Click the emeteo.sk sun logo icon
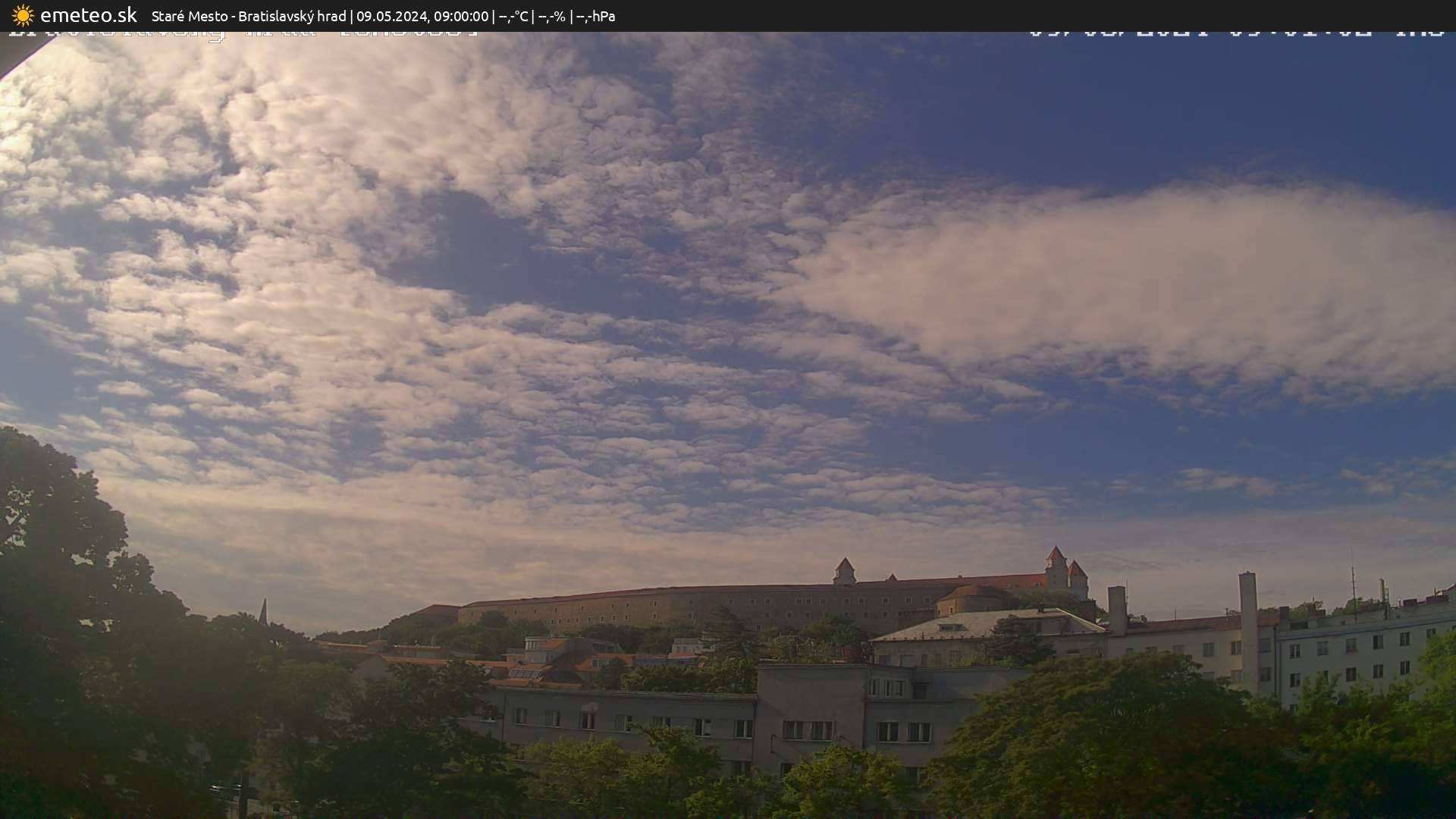The image size is (1456, 819). [23, 16]
